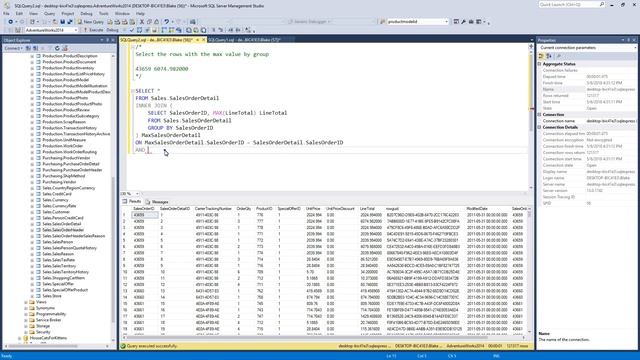Open the Help menu

[140, 13]
